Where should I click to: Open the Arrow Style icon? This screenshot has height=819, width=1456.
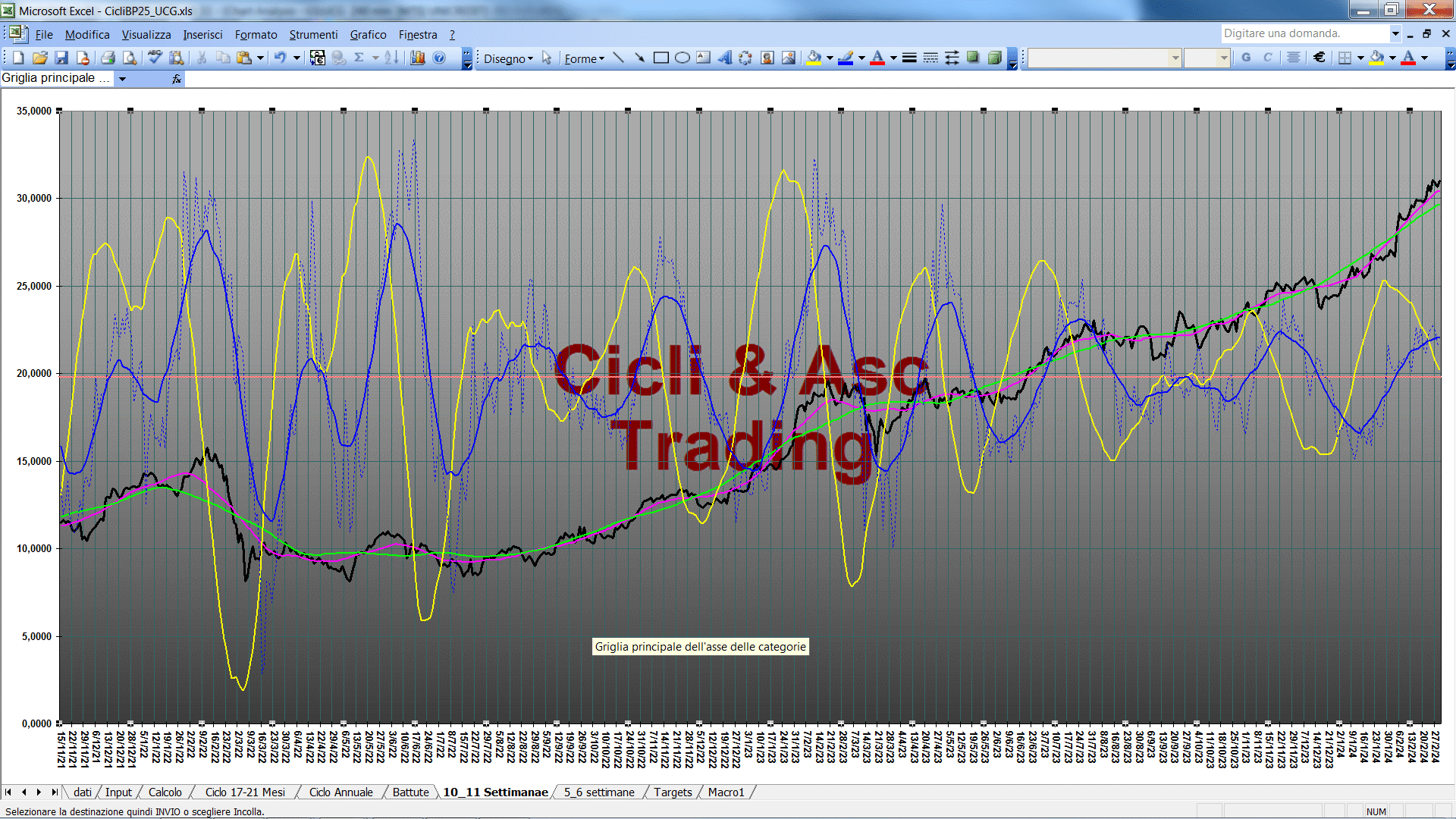tap(952, 58)
